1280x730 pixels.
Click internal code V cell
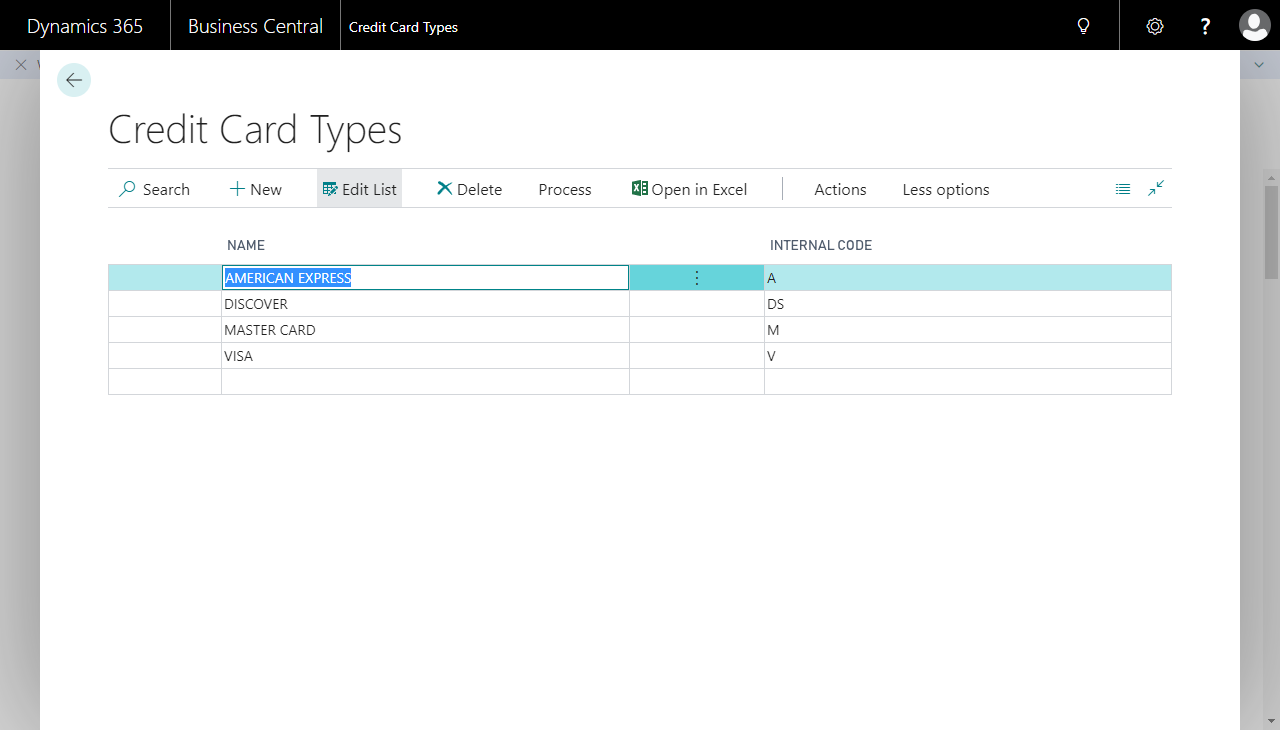(968, 356)
